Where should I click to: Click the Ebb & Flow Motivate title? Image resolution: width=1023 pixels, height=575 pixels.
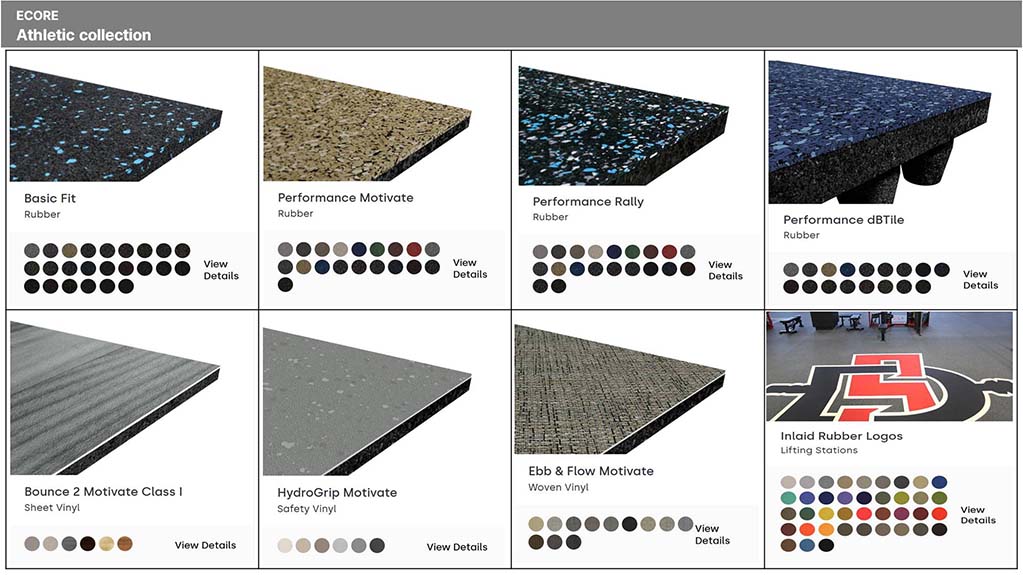591,471
